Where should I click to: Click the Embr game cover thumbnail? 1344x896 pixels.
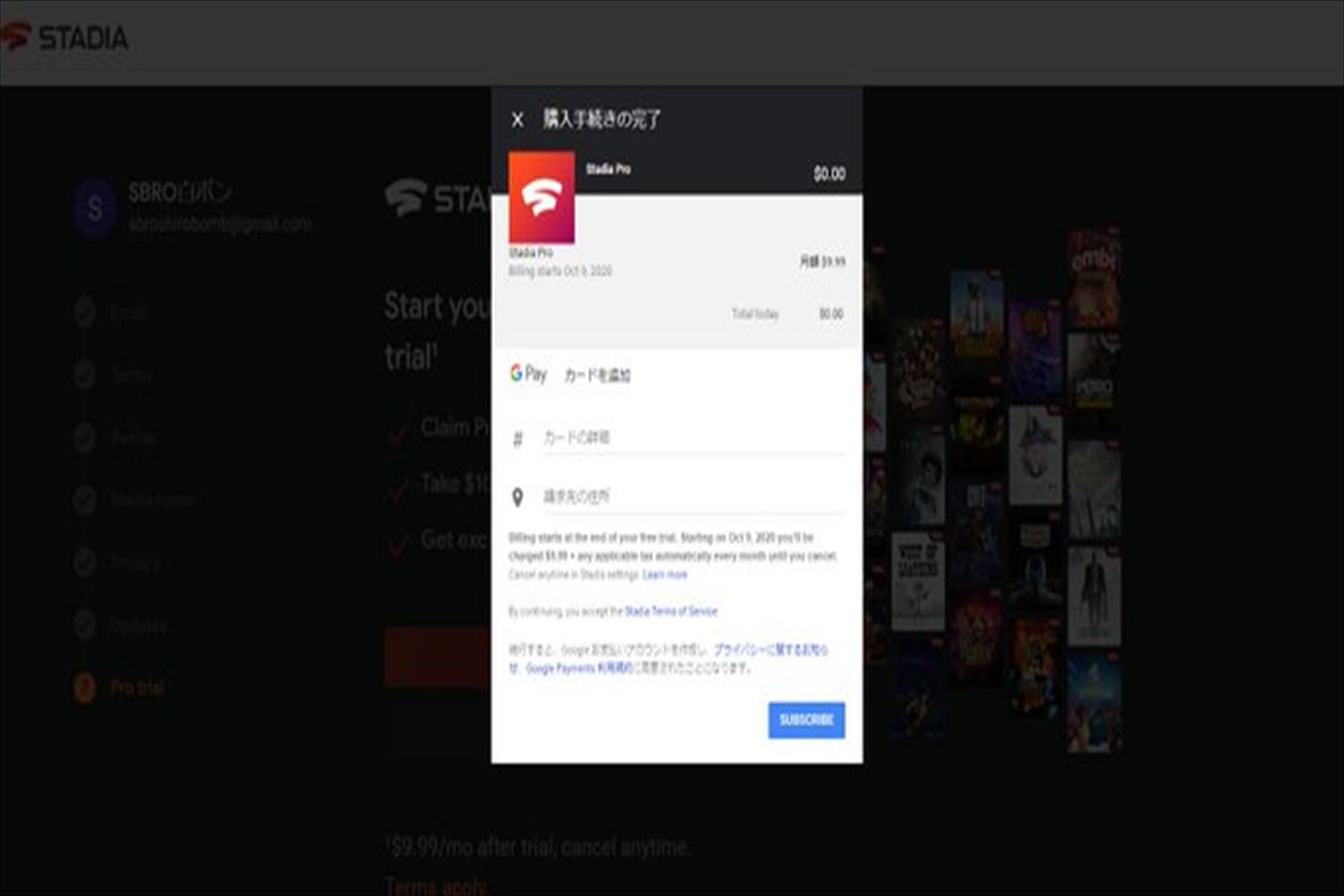[1093, 277]
